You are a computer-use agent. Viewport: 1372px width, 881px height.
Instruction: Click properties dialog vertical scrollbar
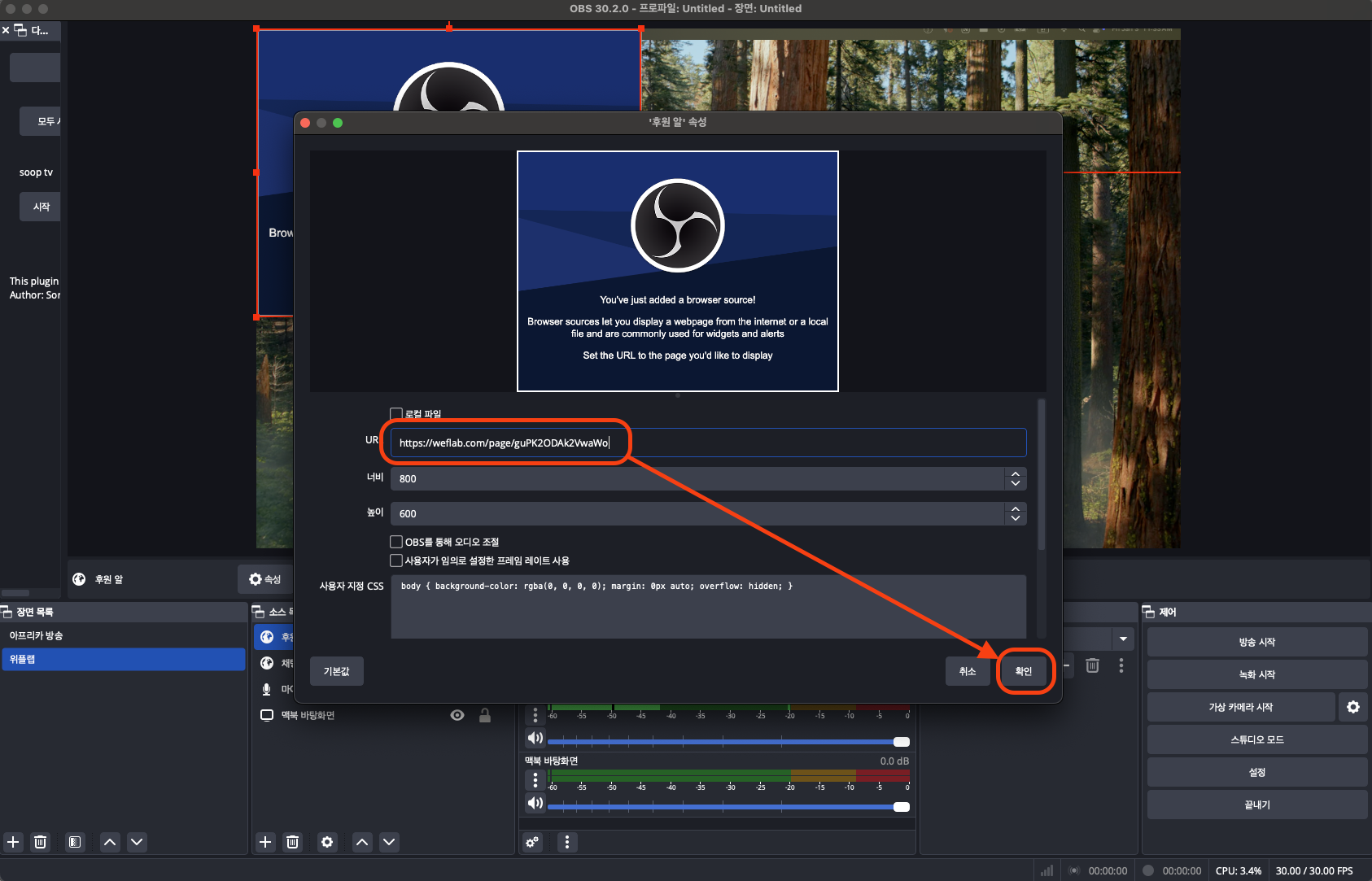click(x=1042, y=474)
